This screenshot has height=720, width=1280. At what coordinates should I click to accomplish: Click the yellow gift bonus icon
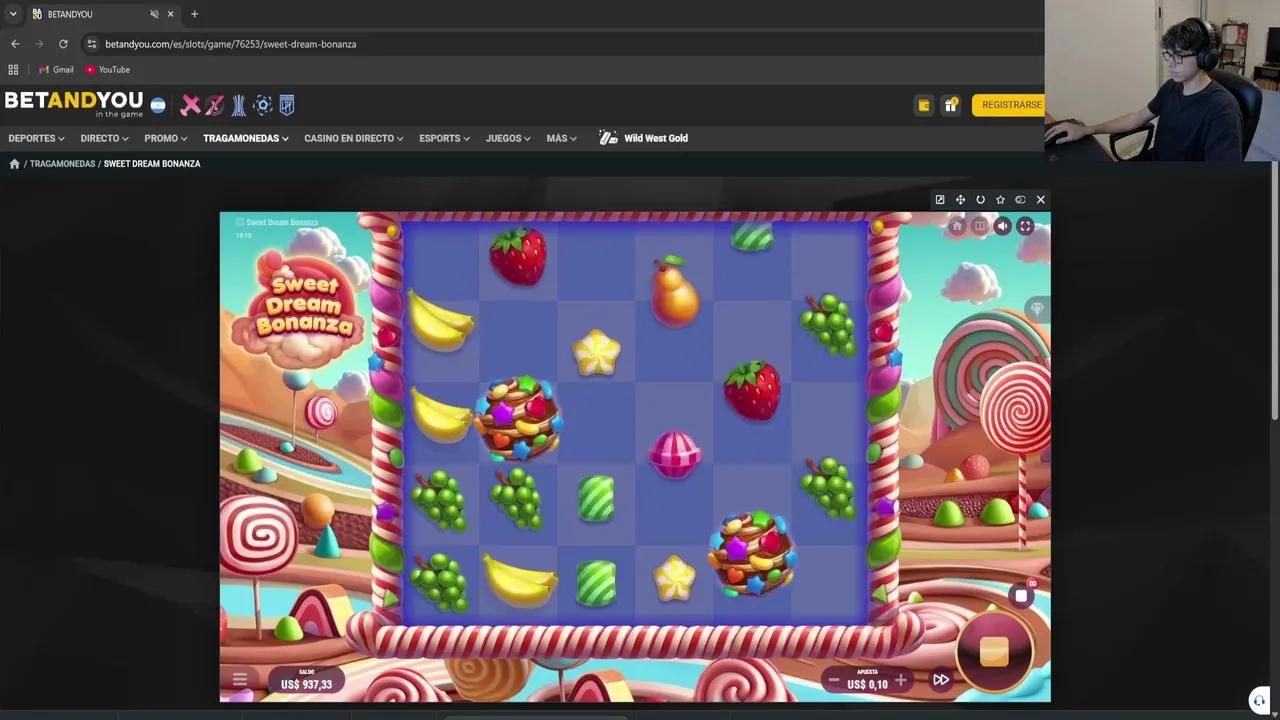point(950,105)
